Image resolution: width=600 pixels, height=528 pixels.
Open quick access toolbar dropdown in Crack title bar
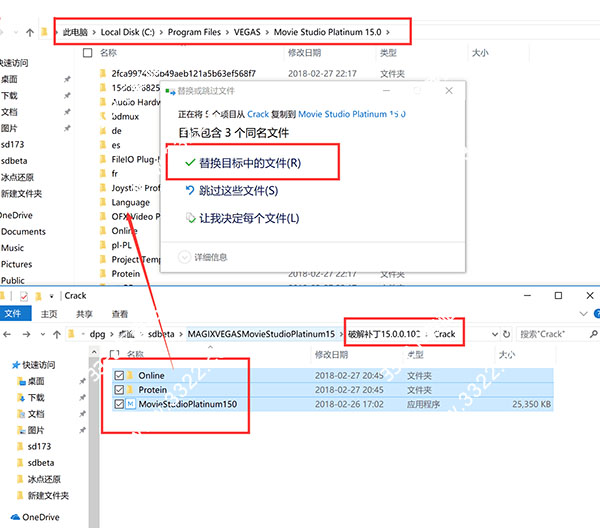click(51, 296)
